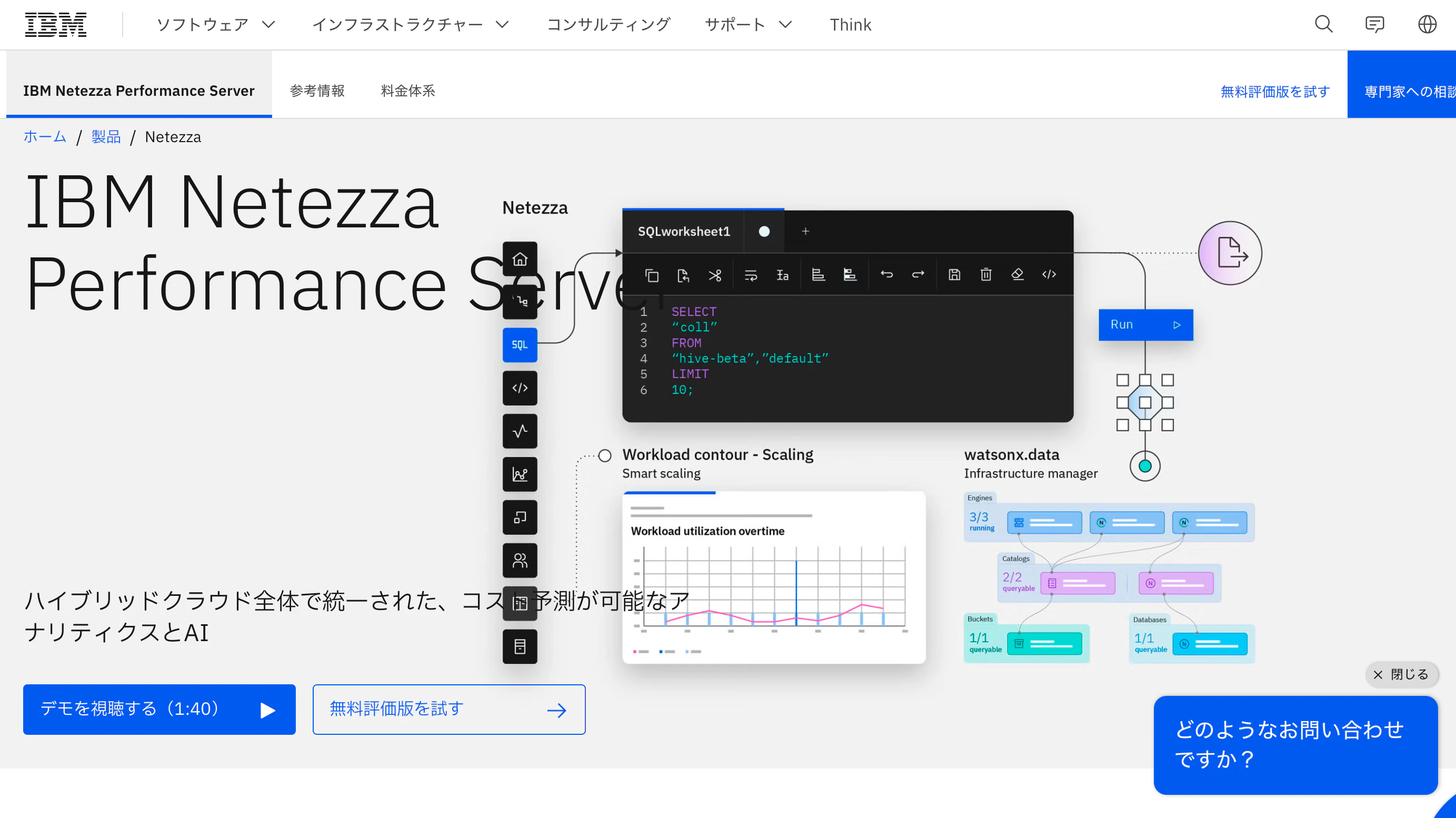Click the Run button
This screenshot has height=818, width=1456.
[x=1145, y=324]
